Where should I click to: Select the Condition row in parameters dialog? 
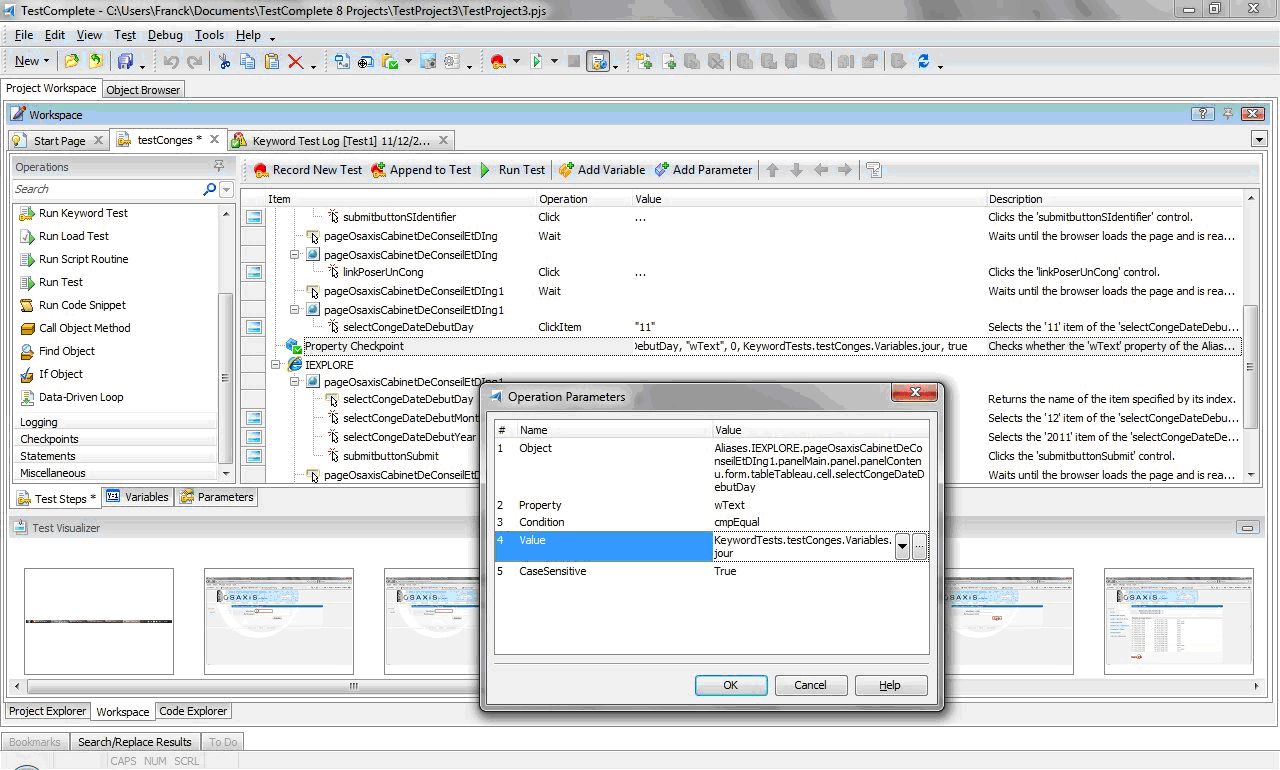712,522
